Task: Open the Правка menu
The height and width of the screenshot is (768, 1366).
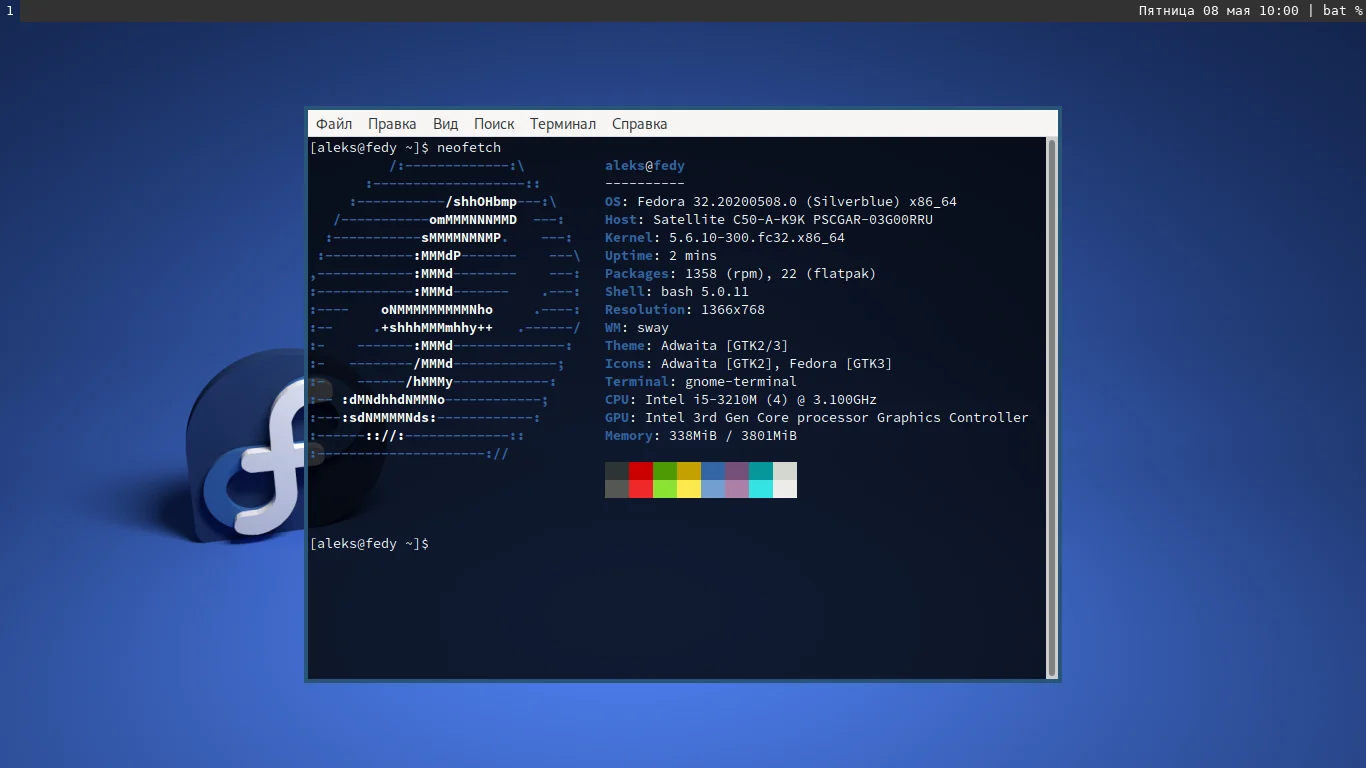Action: [392, 124]
